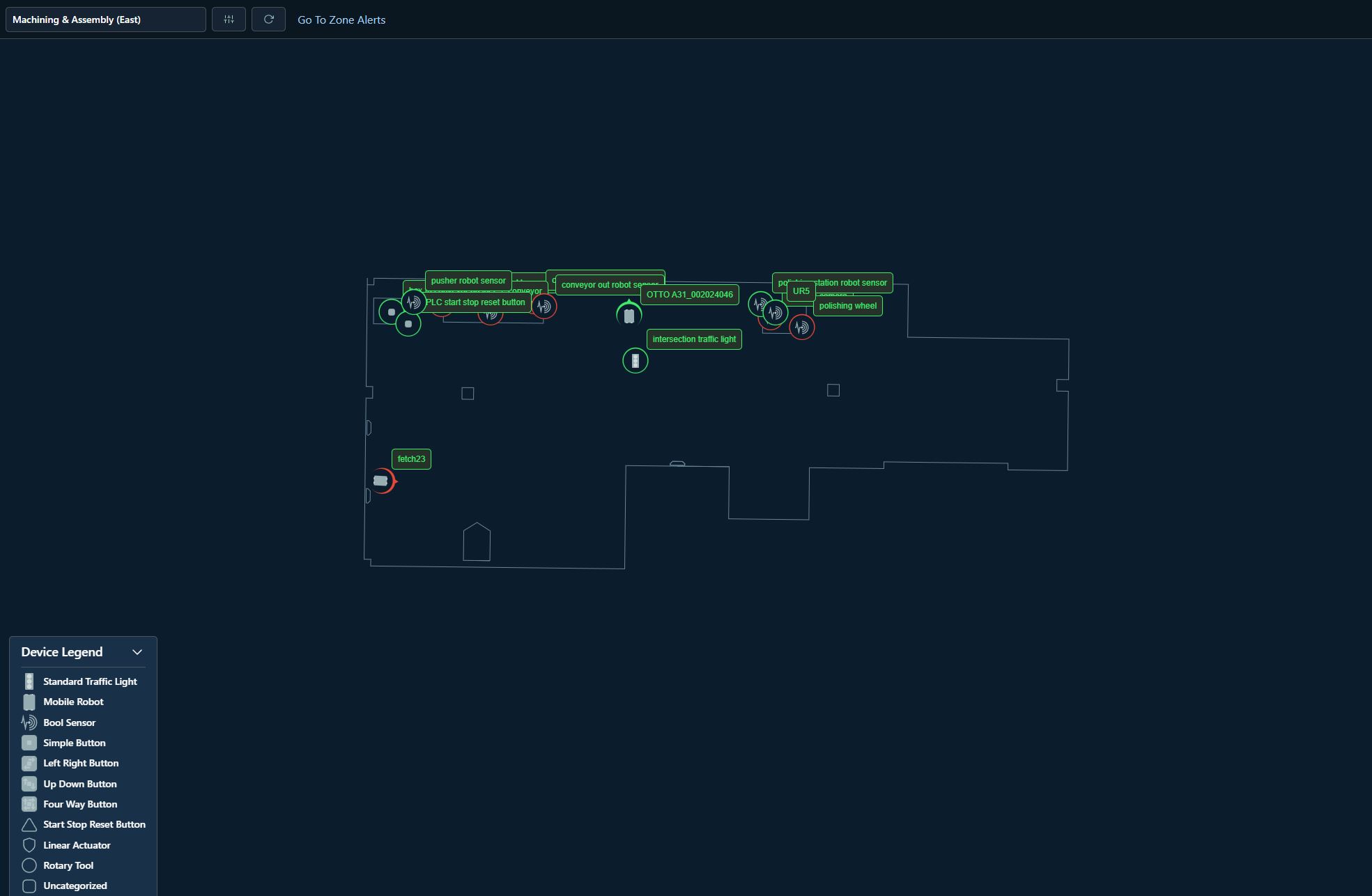Select Bool Sensor in the legend
This screenshot has height=896, width=1372.
click(69, 723)
